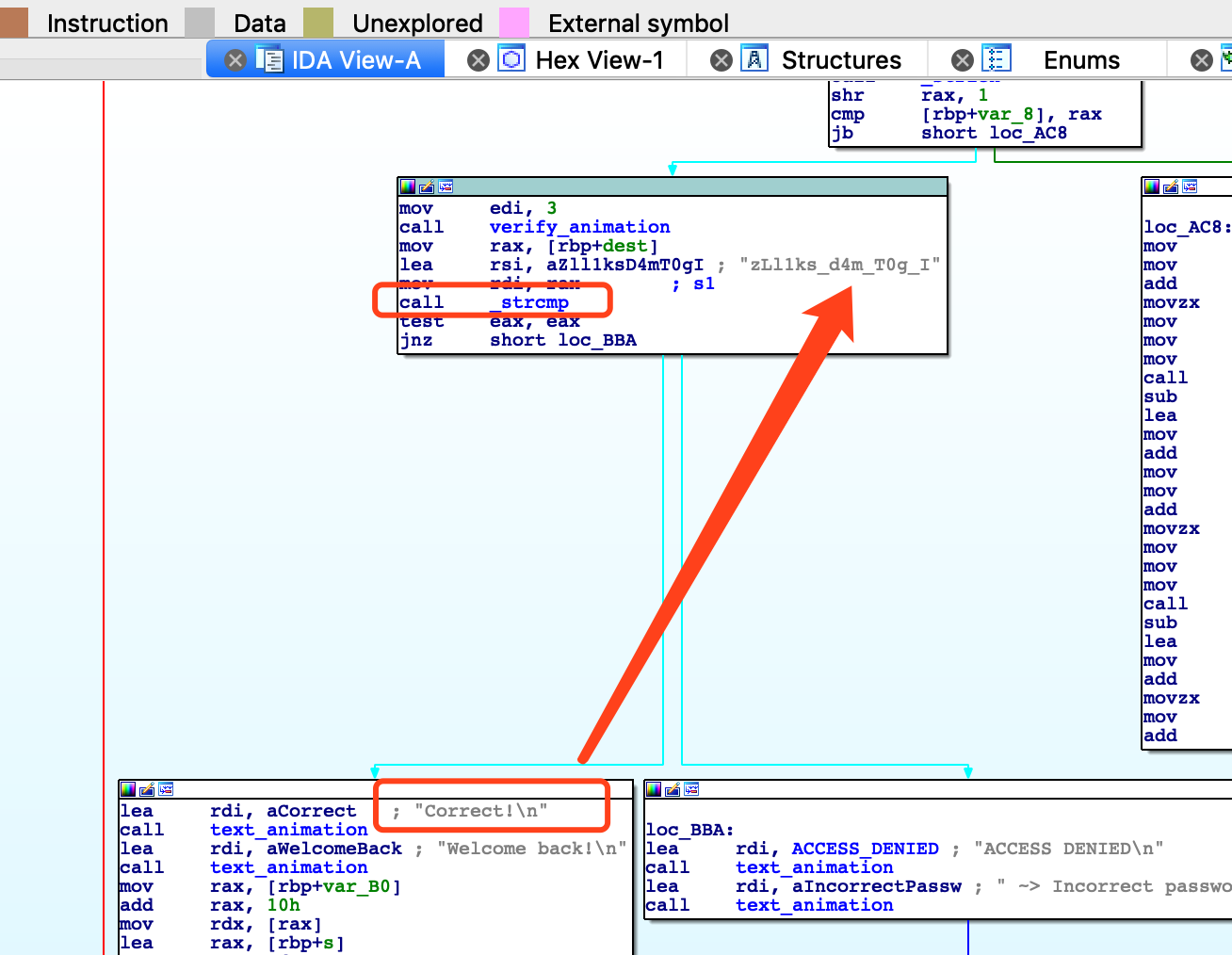
Task: Click the Hex View-1 tab icon
Action: (x=511, y=58)
